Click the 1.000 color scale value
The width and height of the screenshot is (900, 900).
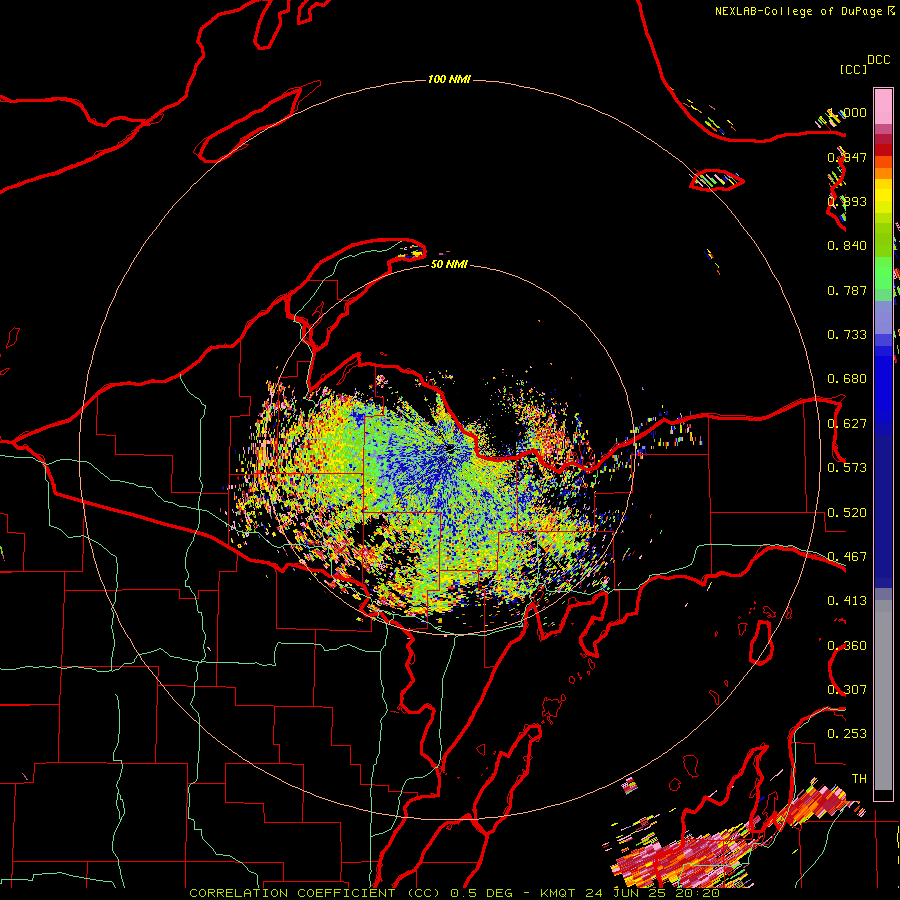tap(849, 112)
